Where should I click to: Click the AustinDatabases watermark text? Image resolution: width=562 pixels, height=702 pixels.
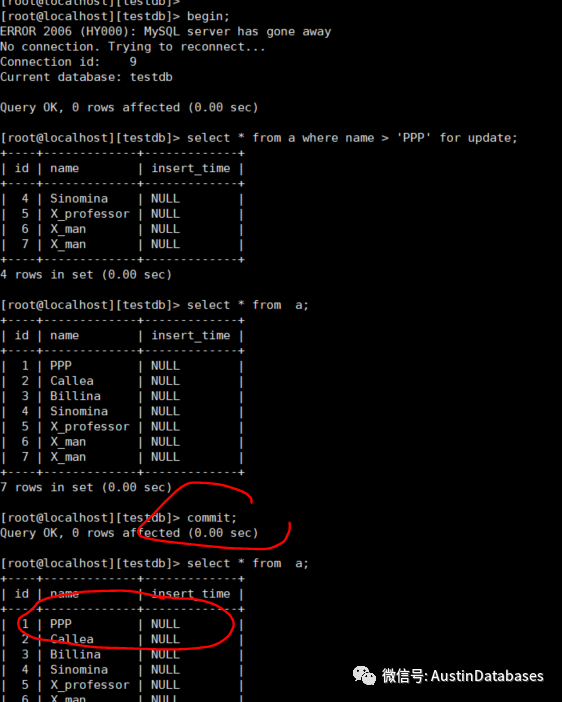pos(487,676)
